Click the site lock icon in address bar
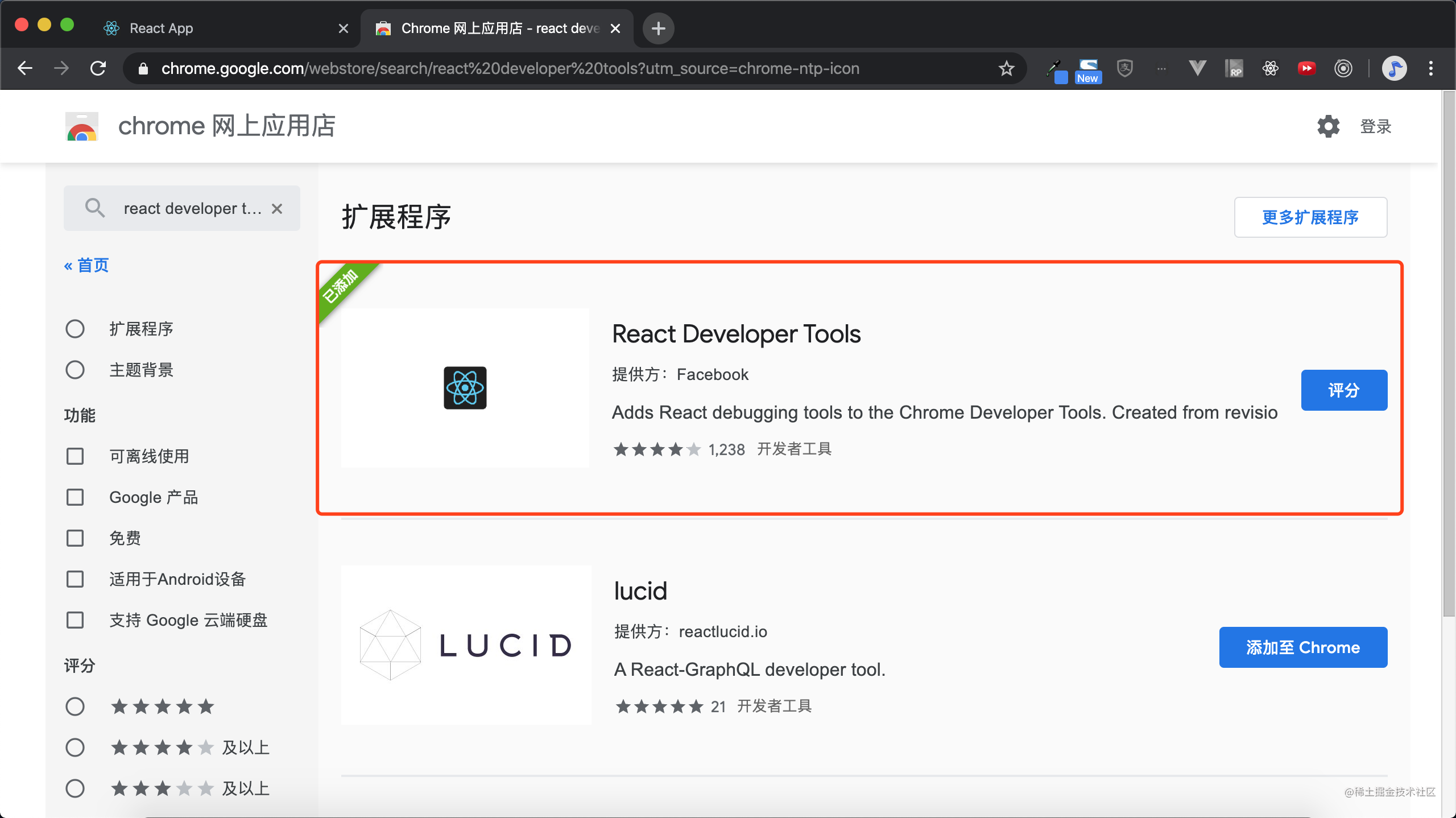Viewport: 1456px width, 818px height. click(143, 69)
